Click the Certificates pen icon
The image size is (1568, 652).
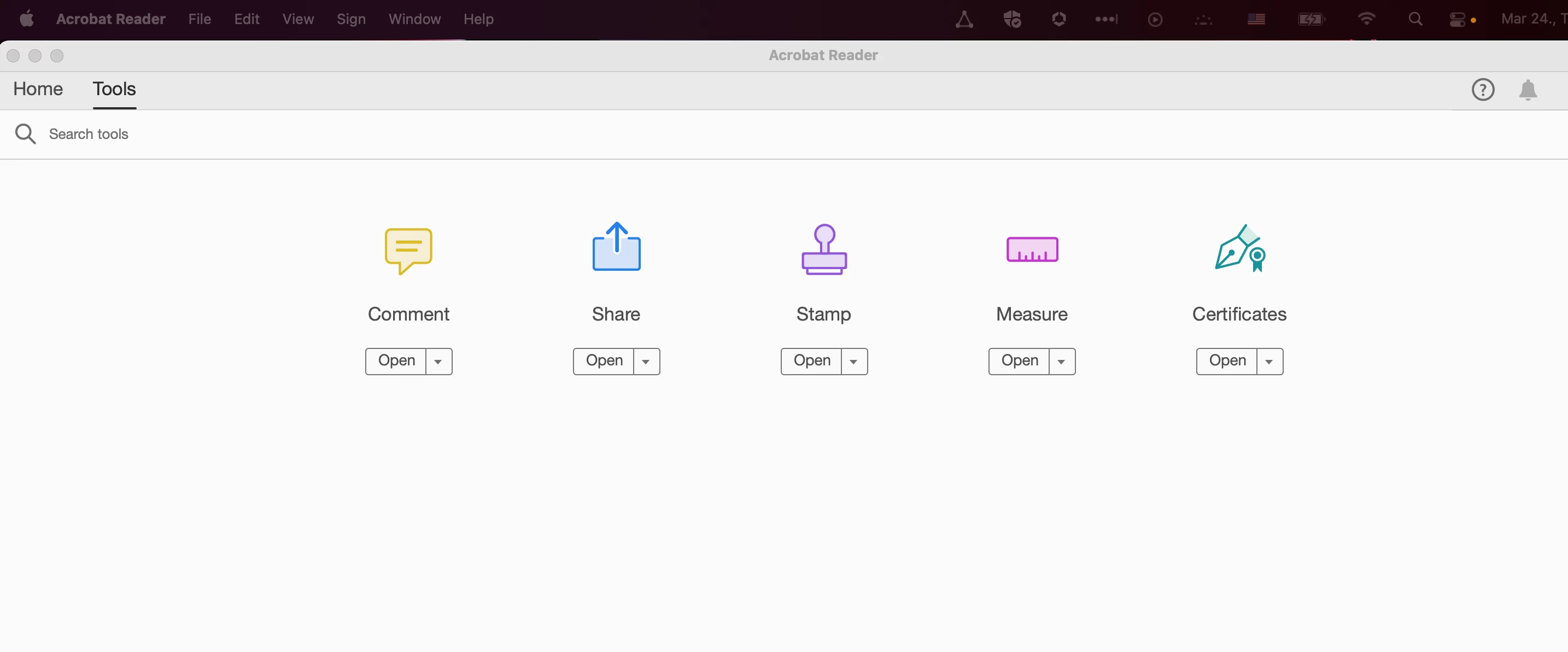pos(1239,248)
